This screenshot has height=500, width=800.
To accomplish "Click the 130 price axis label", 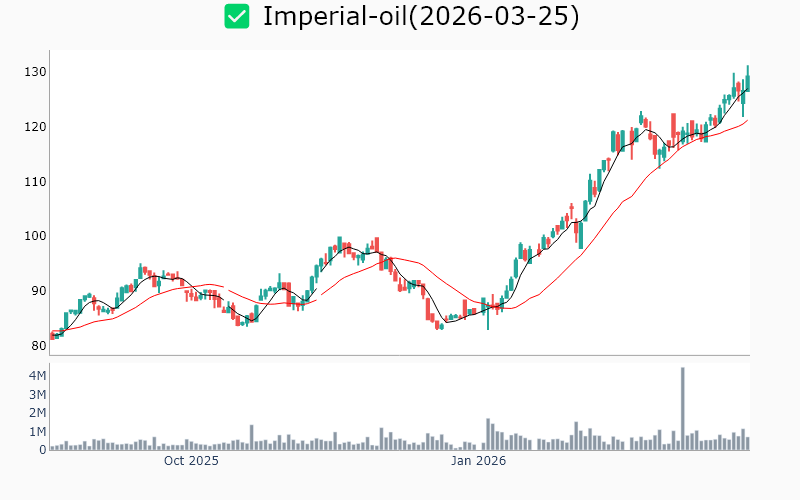I will coord(36,72).
